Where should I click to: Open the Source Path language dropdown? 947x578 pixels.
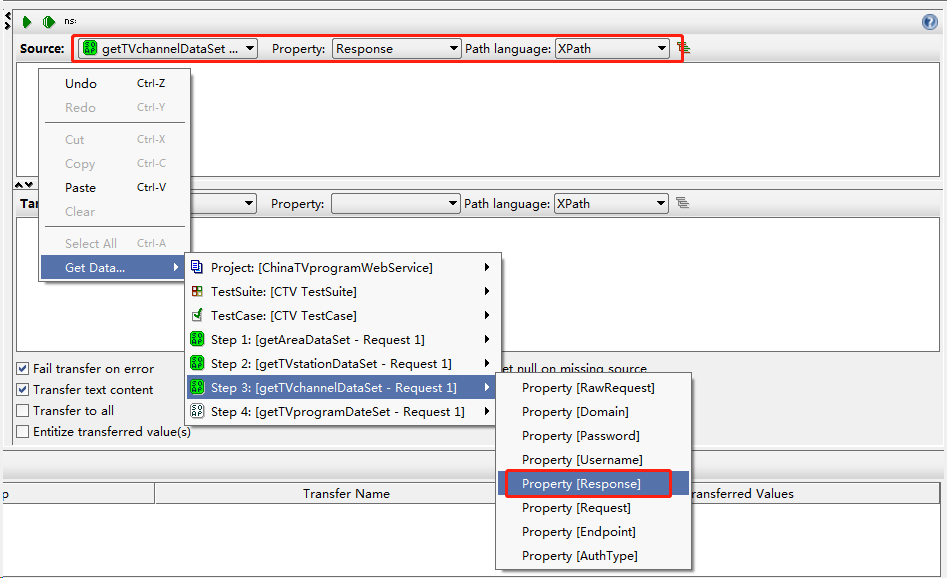pos(612,48)
